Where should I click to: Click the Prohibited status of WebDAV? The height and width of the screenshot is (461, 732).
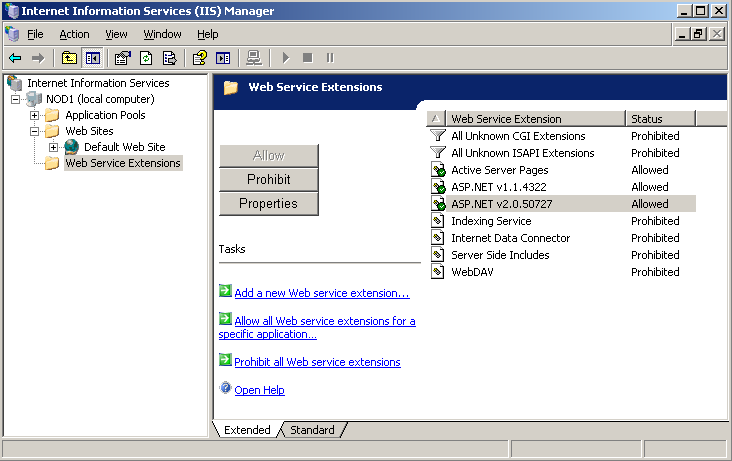click(x=655, y=272)
